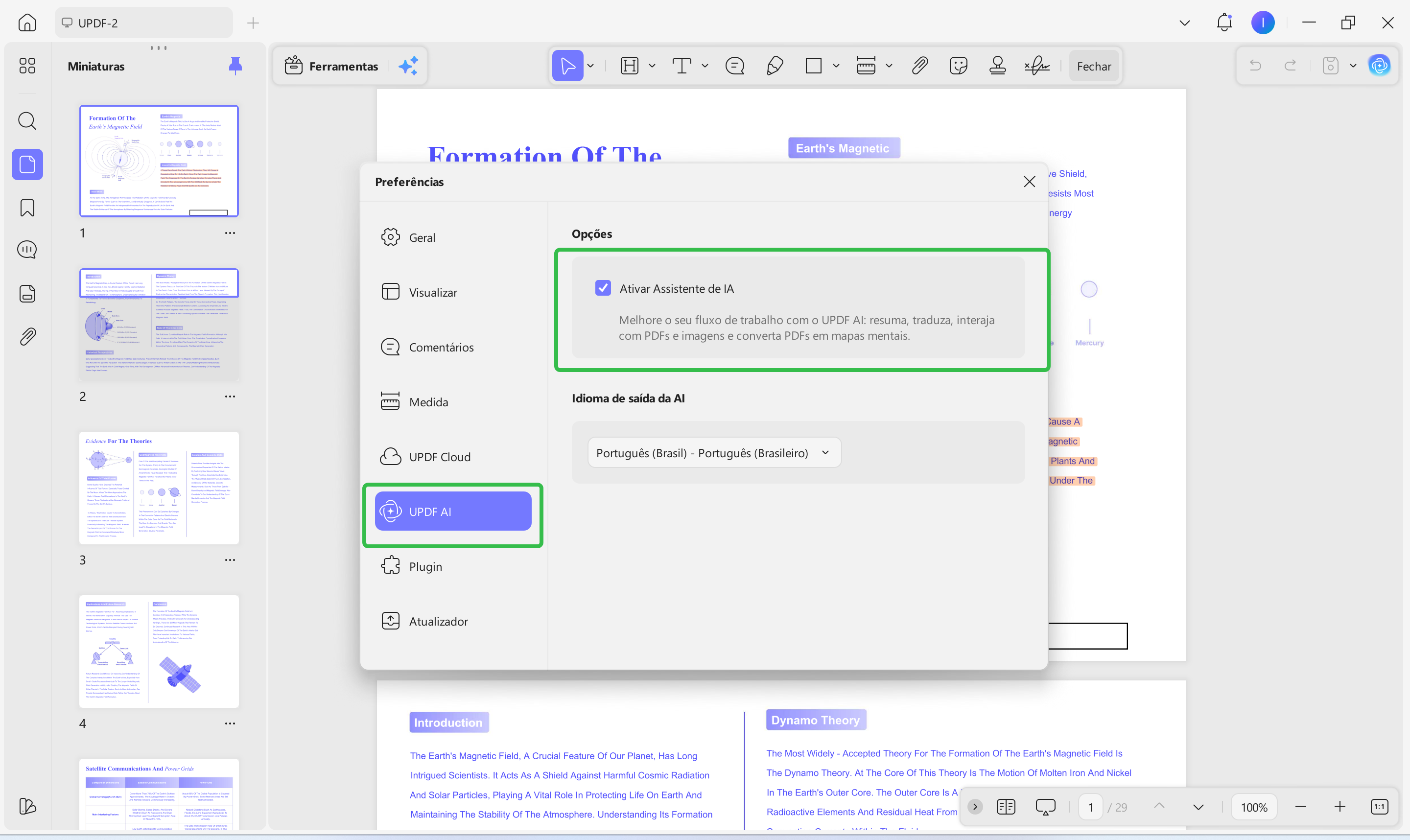Viewport: 1410px width, 840px height.
Task: Uncheck Ativar Assistente de IA
Action: (x=603, y=288)
